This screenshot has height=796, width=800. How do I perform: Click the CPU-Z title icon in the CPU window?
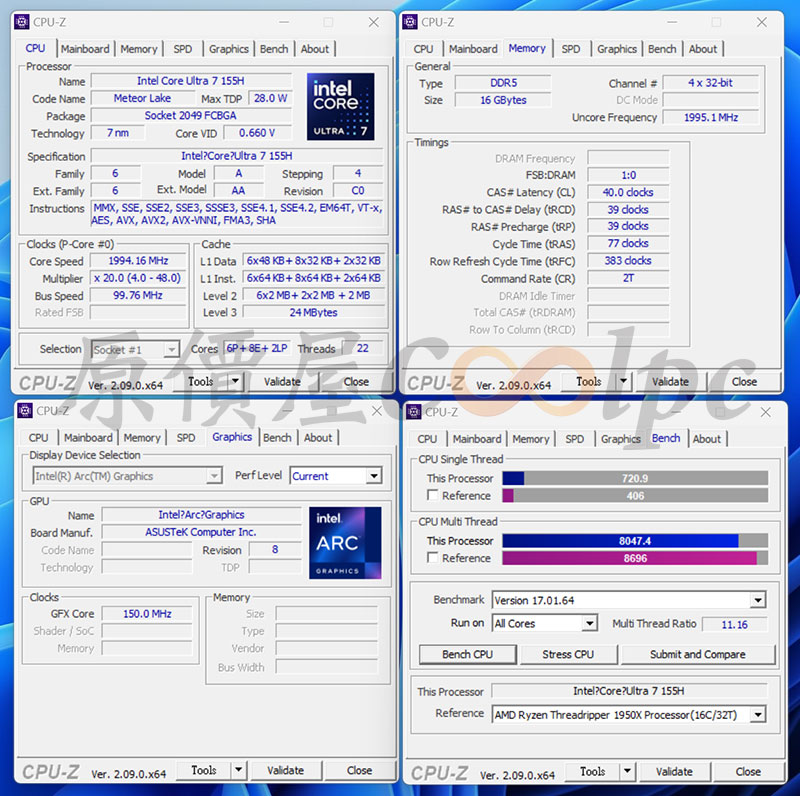coord(22,22)
